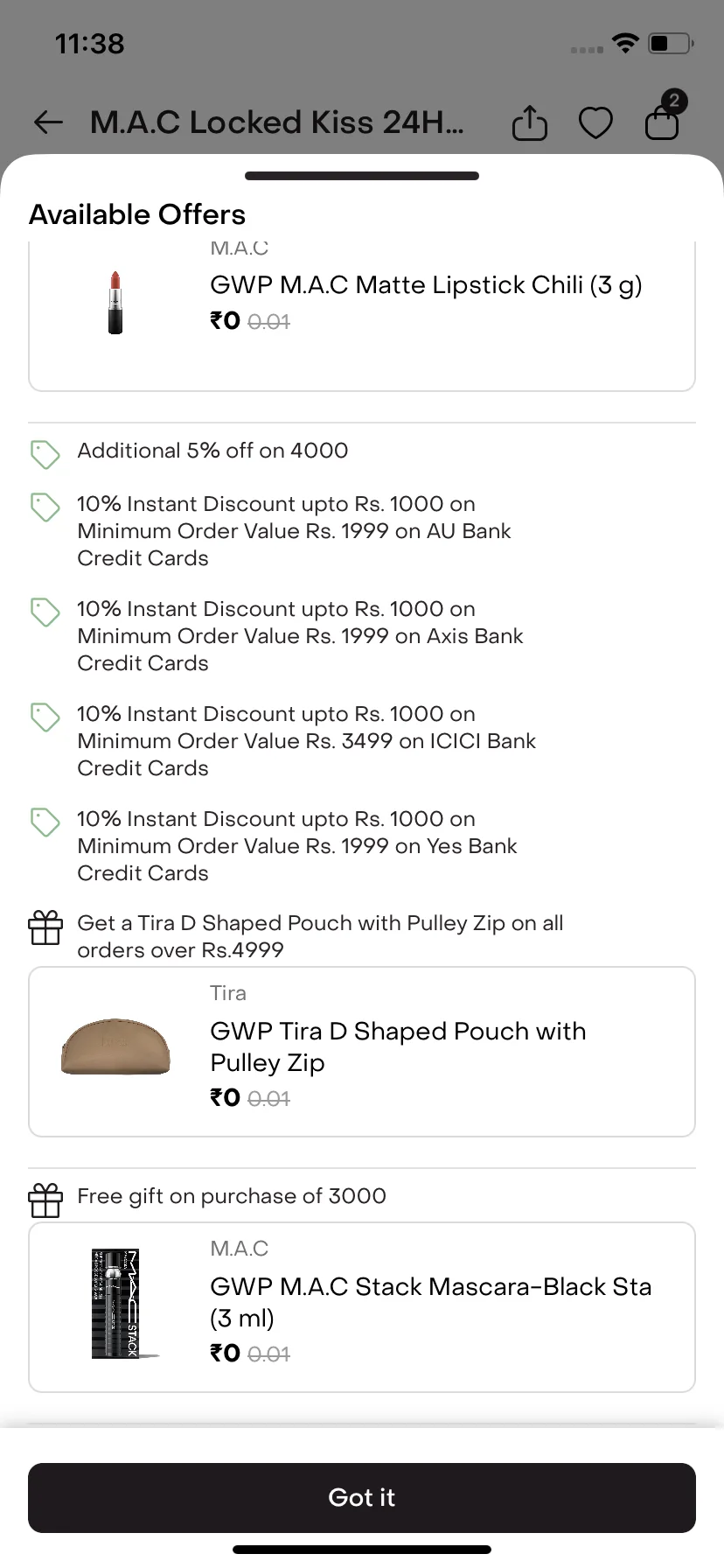The width and height of the screenshot is (724, 1568).
Task: Select the Tira D Shaped Pouch thumbnail
Action: [115, 1046]
